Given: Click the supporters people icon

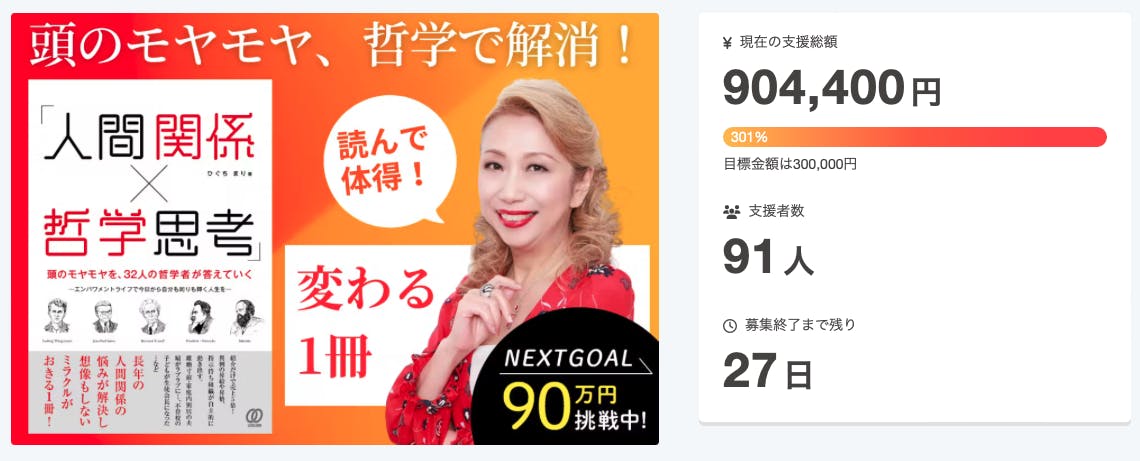Looking at the screenshot, I should point(731,212).
